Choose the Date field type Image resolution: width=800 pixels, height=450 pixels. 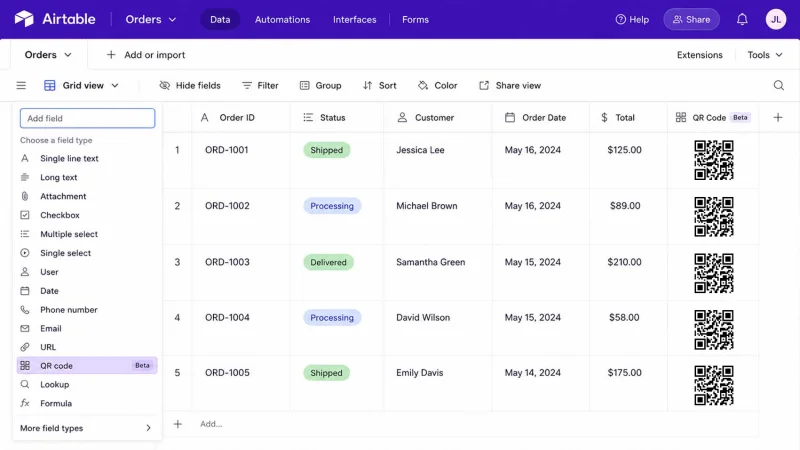click(x=87, y=291)
